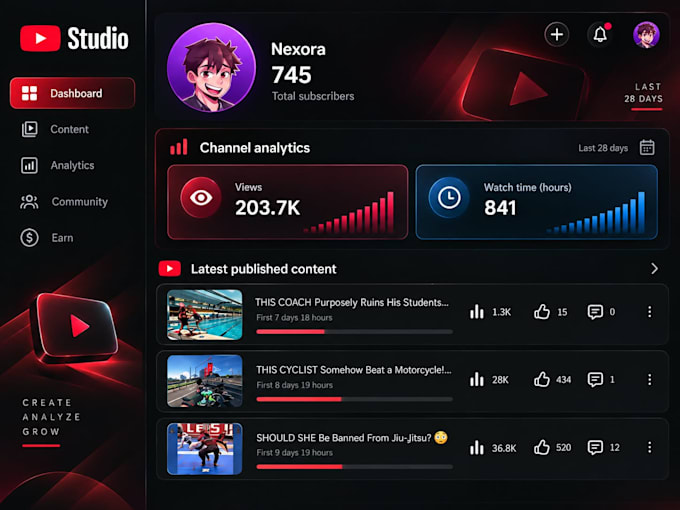The width and height of the screenshot is (680, 510).
Task: Open more options for THIS COACH video
Action: pos(650,312)
